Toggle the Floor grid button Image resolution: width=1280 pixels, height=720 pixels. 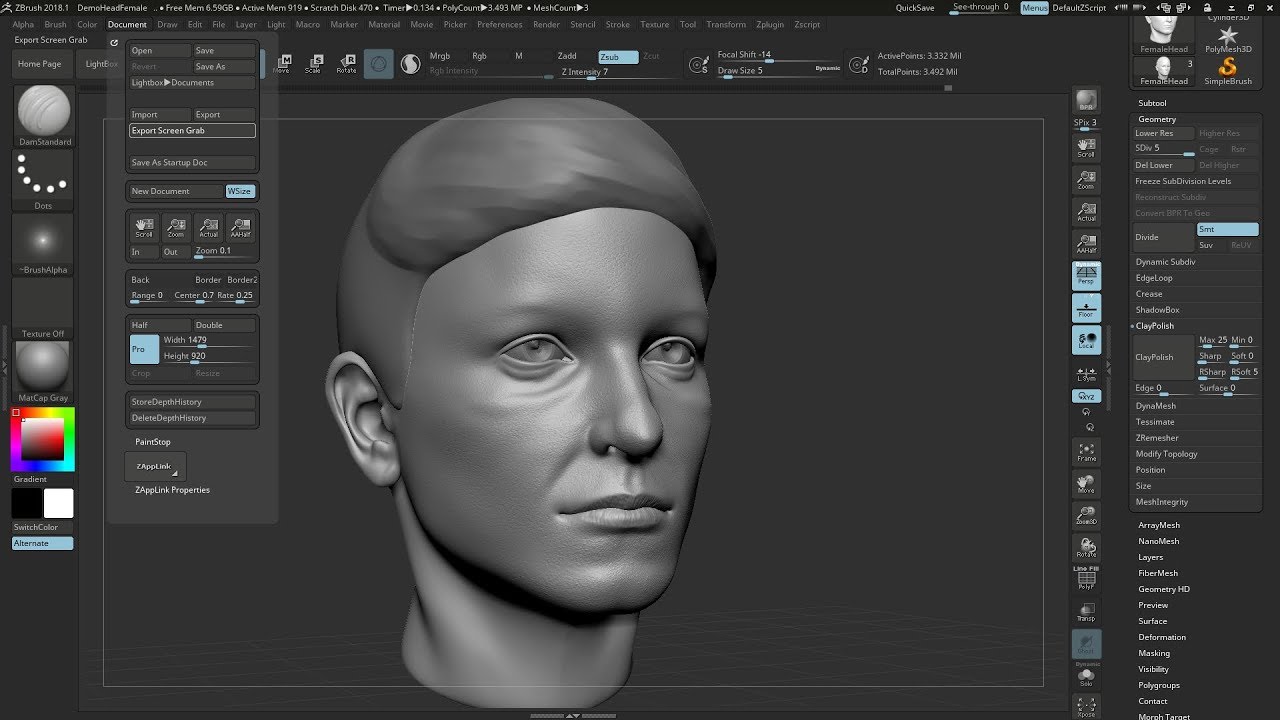click(1086, 308)
